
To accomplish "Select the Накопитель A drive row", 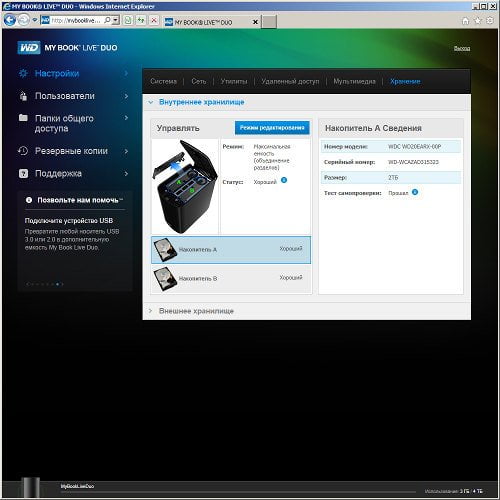I will 231,250.
